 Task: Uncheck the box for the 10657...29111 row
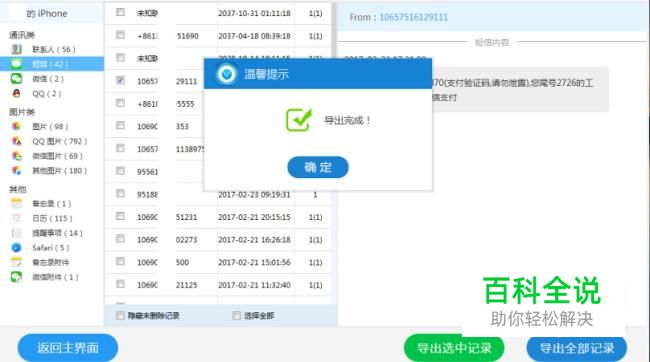(120, 80)
